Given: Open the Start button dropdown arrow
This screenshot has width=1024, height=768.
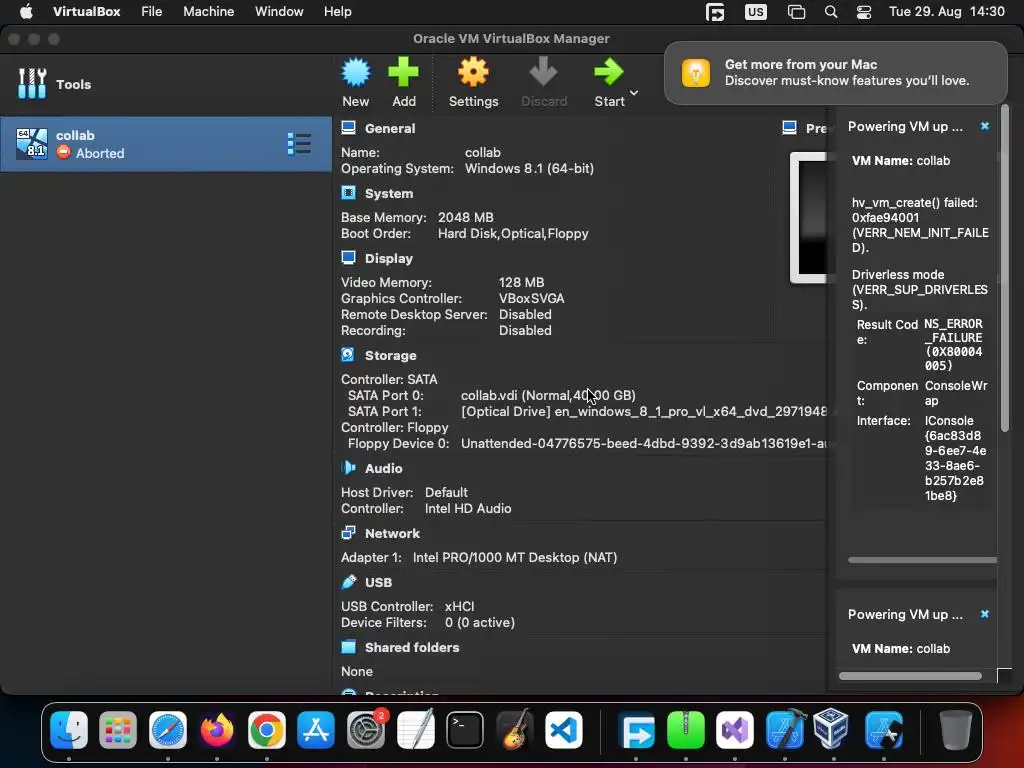Looking at the screenshot, I should click(x=634, y=93).
